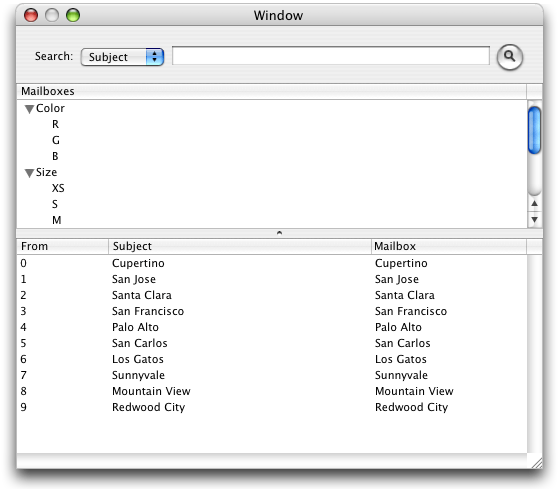This screenshot has height=489, width=559.
Task: Click the magnifying glass search button
Action: point(509,57)
